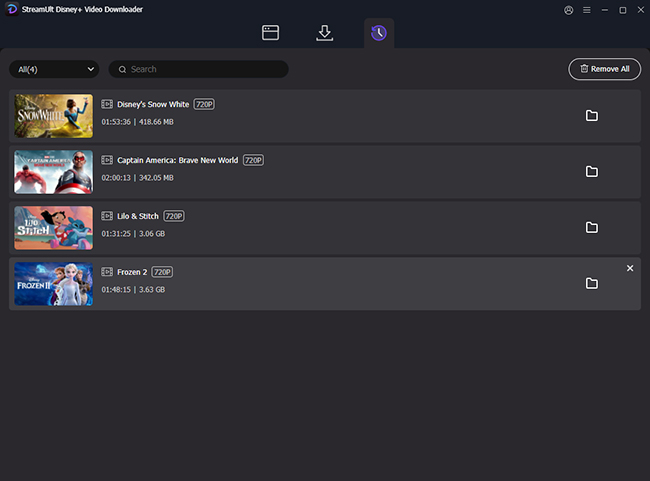Click the title Lilo & Stitch
The width and height of the screenshot is (650, 481).
coord(138,216)
